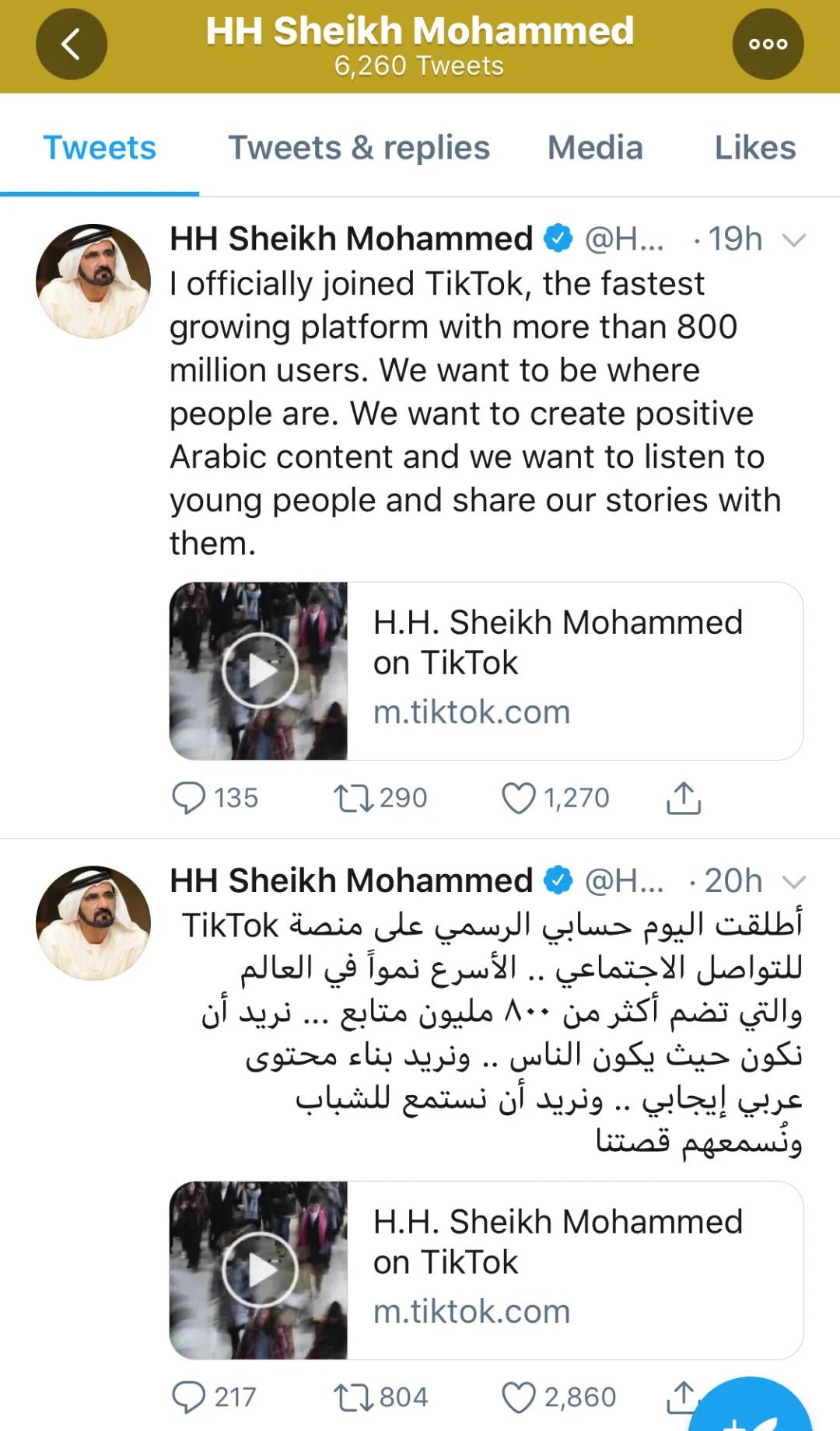Viewport: 840px width, 1431px height.
Task: Share the English TikTok tweet
Action: (684, 798)
